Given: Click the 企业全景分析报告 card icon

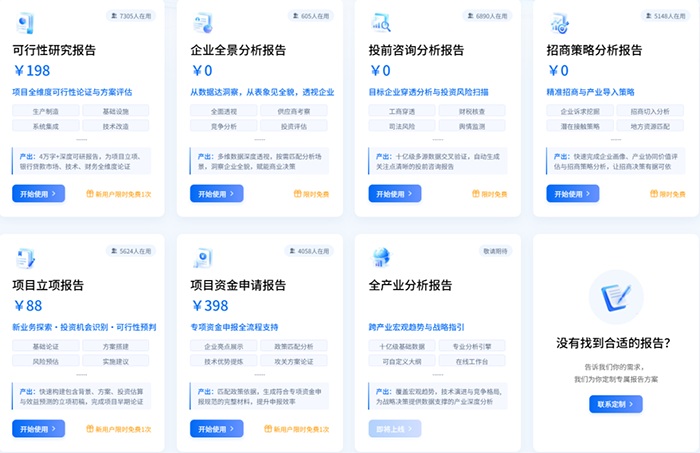Looking at the screenshot, I should pos(203,23).
